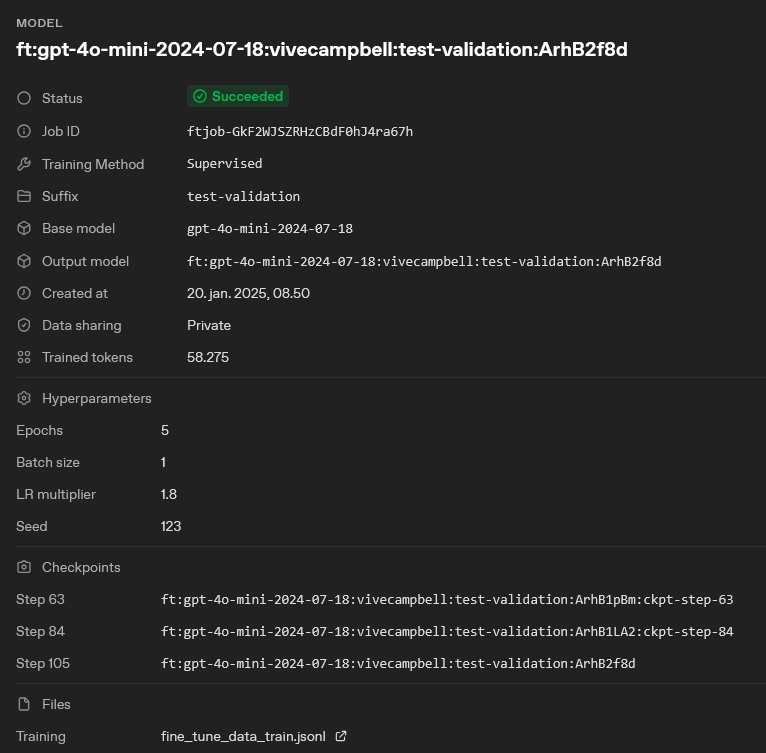The image size is (766, 753).
Task: Click the Training Method wrench icon
Action: 24,164
